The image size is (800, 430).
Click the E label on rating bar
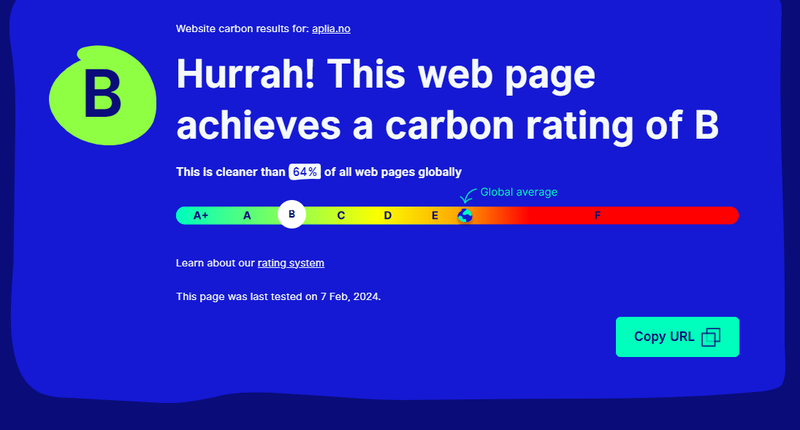pyautogui.click(x=435, y=215)
